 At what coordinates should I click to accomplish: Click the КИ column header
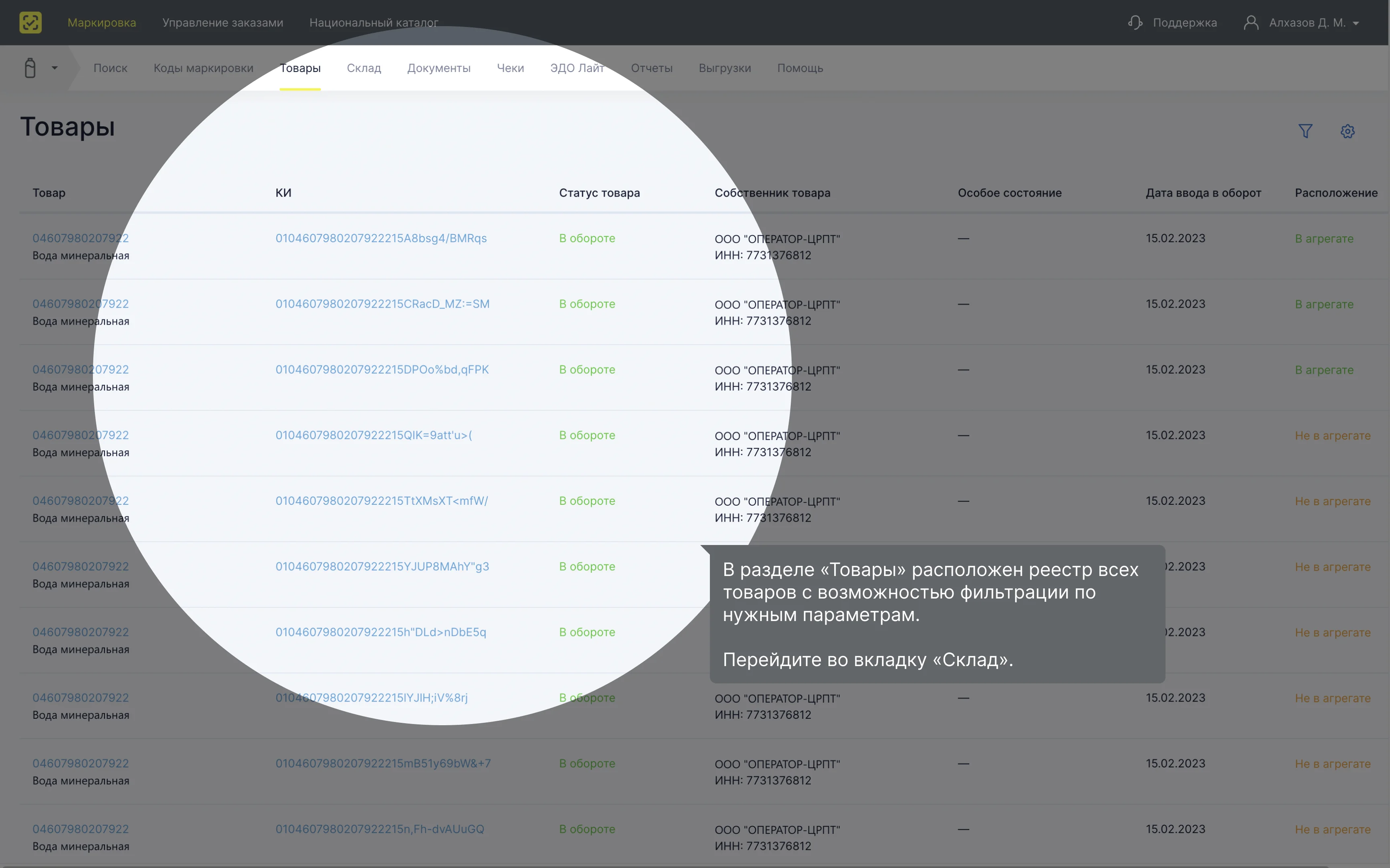pyautogui.click(x=284, y=193)
